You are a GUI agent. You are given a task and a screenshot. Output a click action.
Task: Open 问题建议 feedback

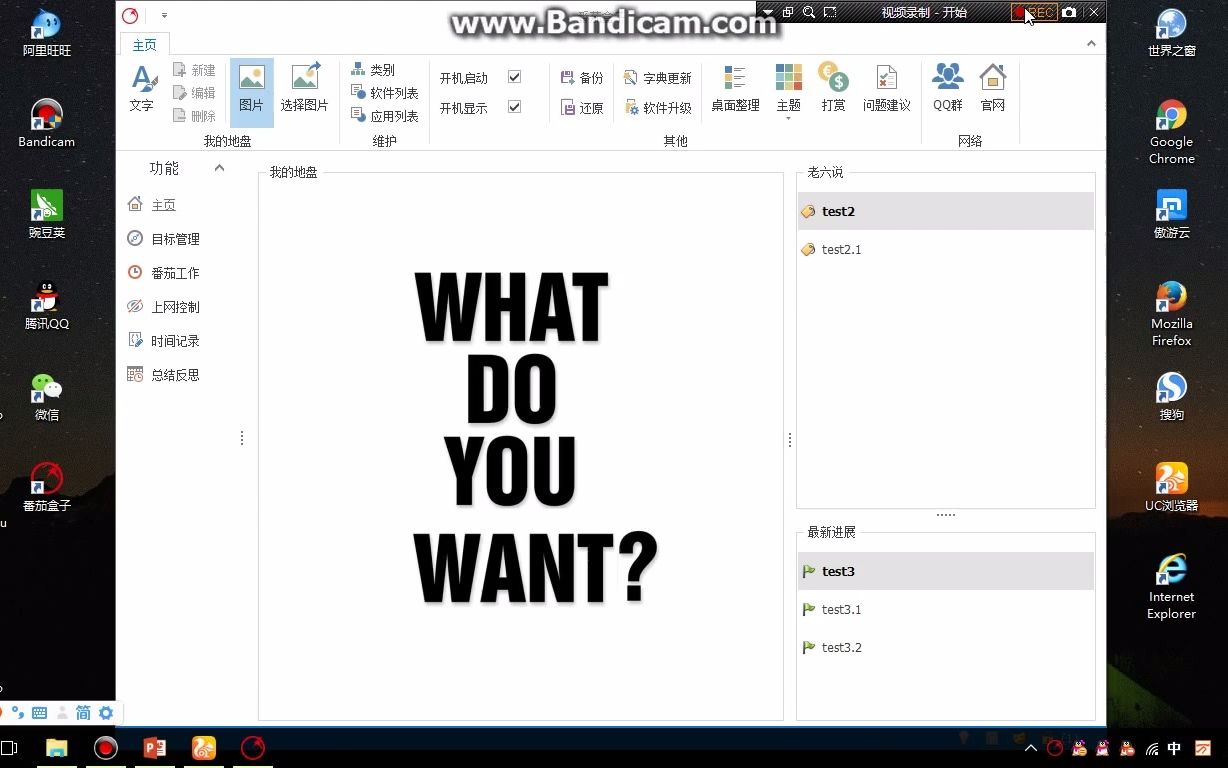[x=887, y=88]
